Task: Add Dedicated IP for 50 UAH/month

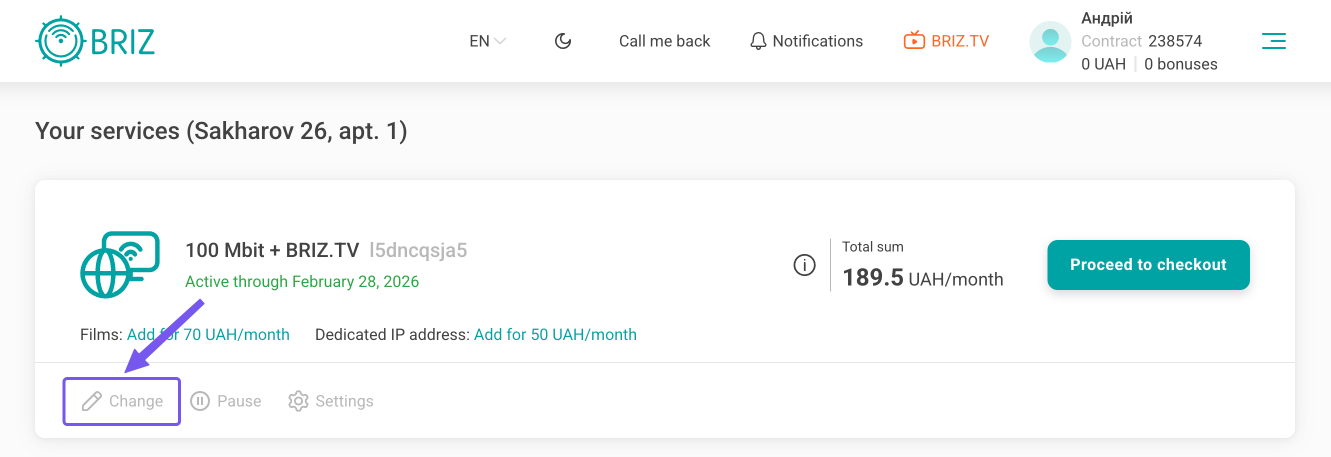Action: 555,335
